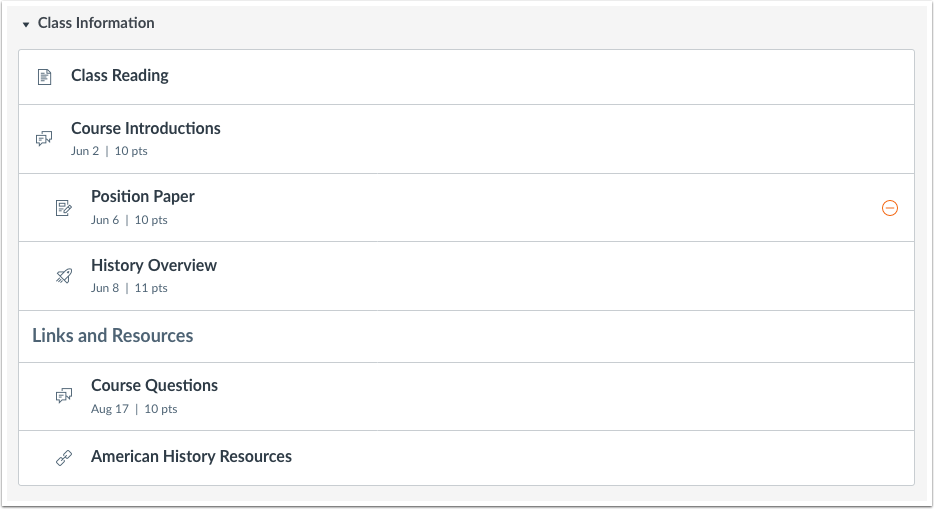Click the 11 pts label under History Overview

(x=151, y=288)
